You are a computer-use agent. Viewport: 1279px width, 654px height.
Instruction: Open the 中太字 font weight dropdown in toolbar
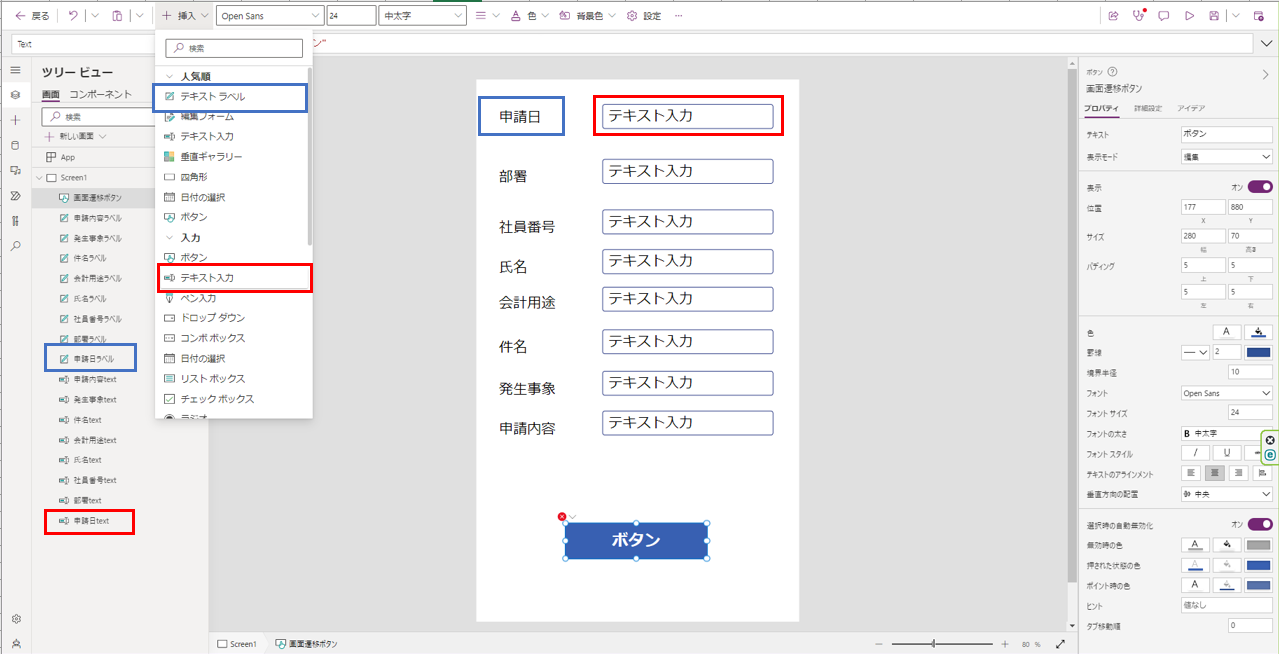point(423,16)
